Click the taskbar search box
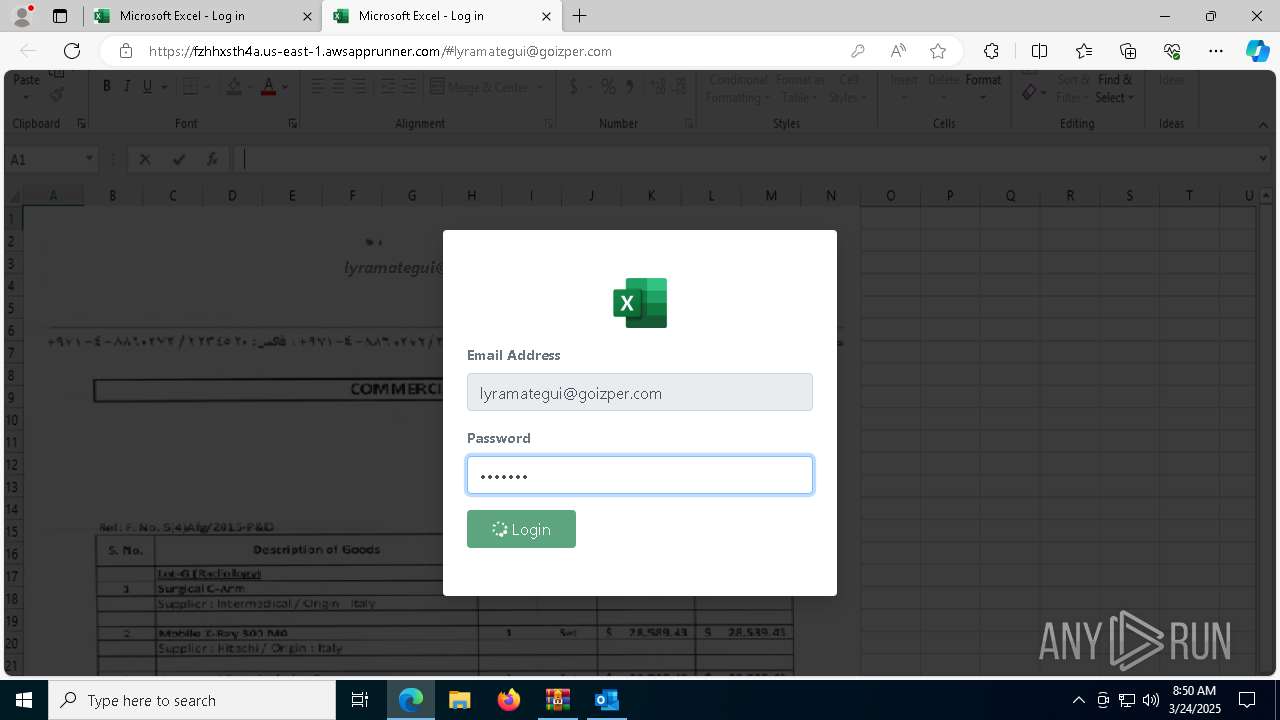The width and height of the screenshot is (1280, 720). click(192, 700)
